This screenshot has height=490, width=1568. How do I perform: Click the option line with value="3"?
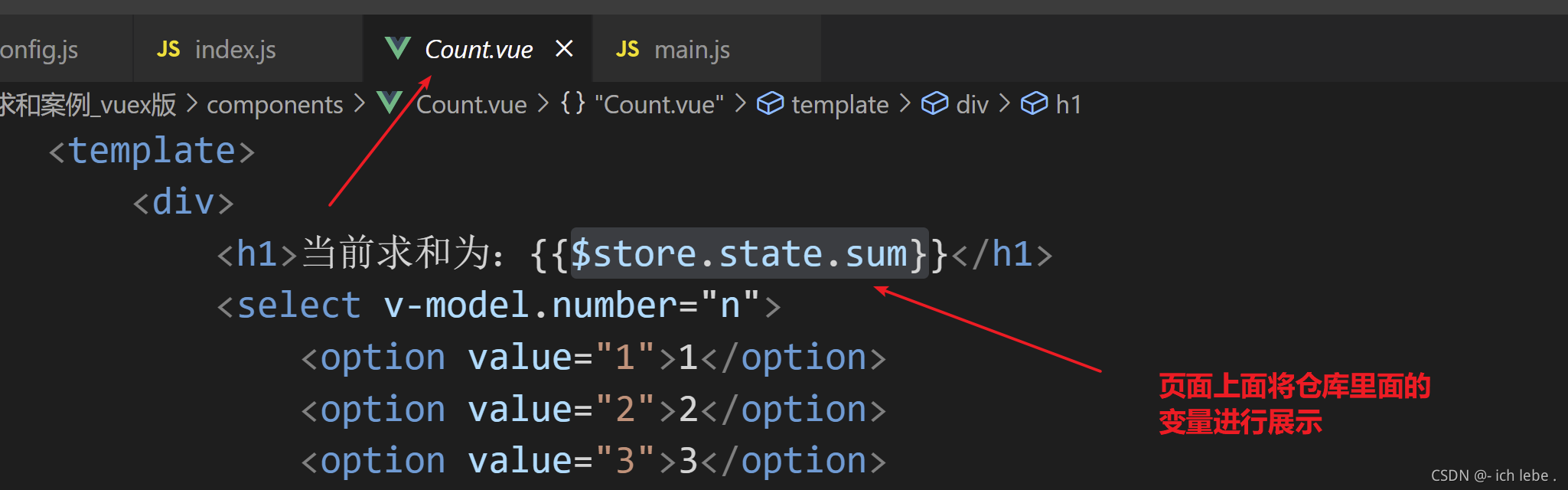point(594,461)
